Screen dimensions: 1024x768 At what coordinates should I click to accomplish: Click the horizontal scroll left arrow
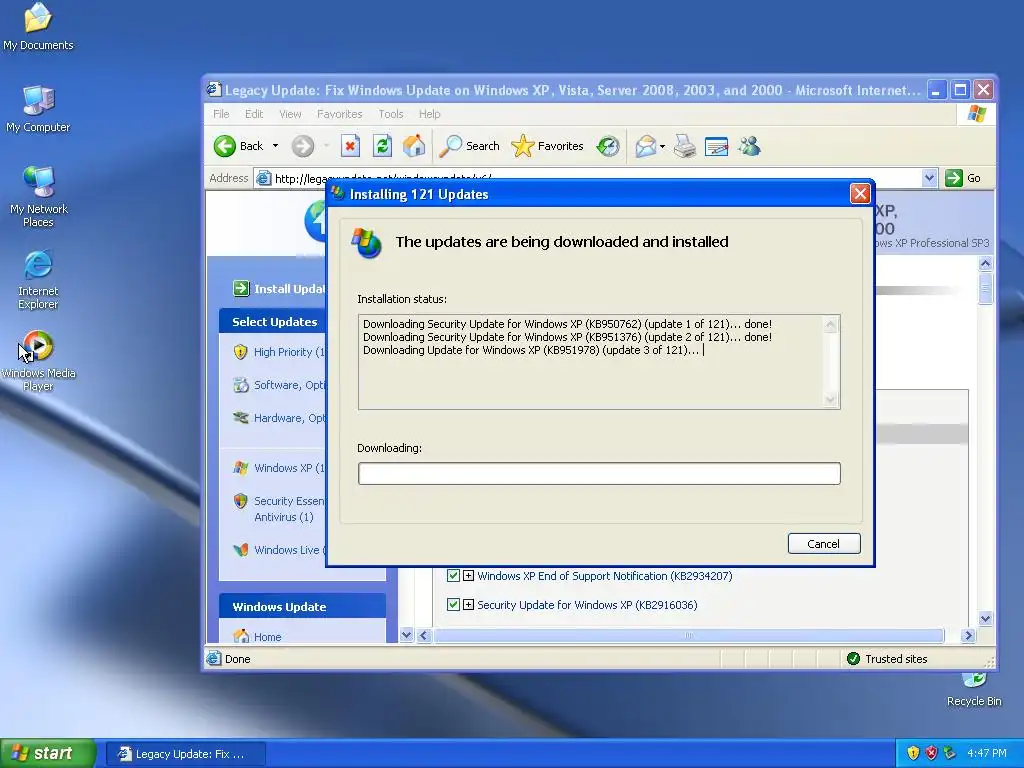[424, 635]
